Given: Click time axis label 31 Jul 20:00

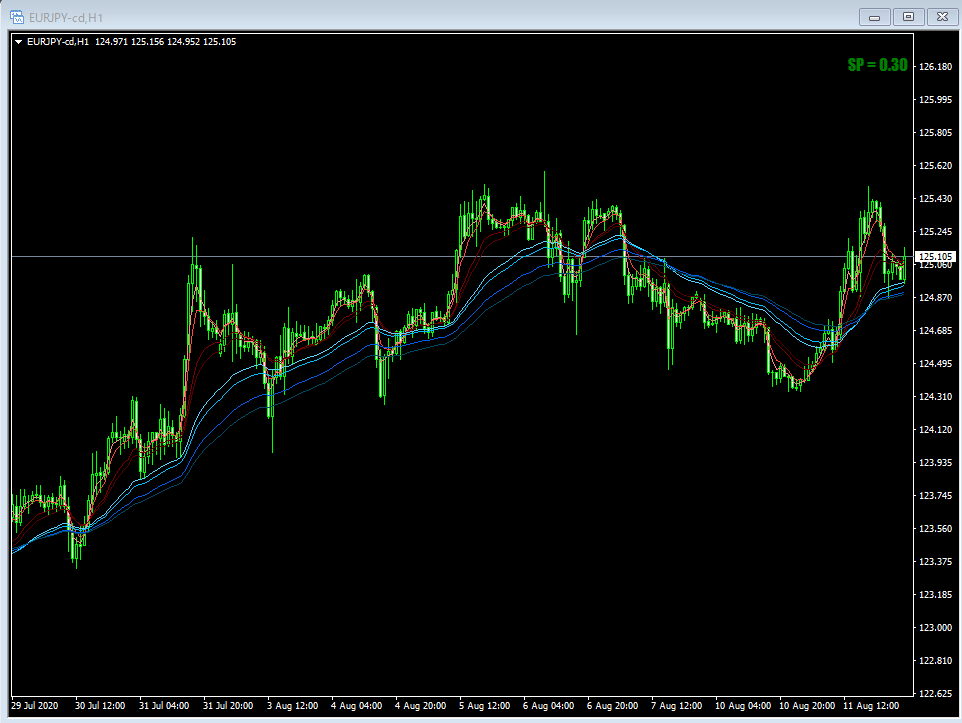Looking at the screenshot, I should (228, 706).
